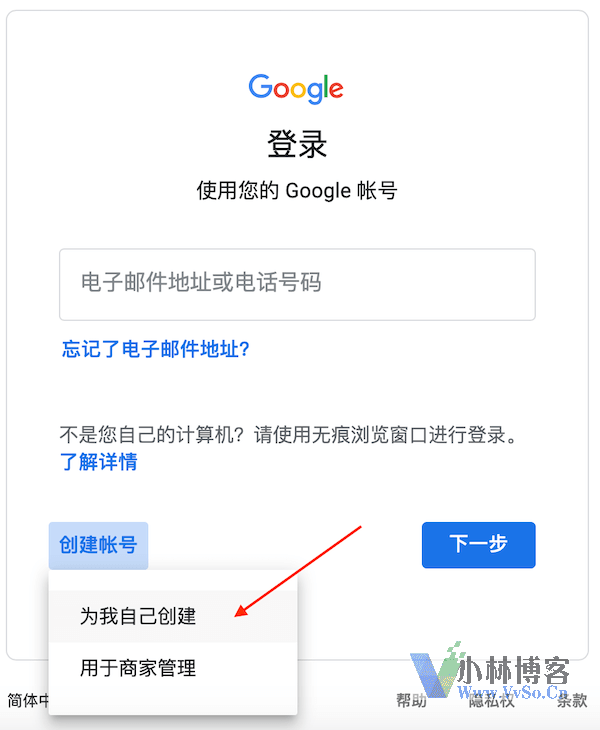Open the 了解详情 link

tap(99, 462)
